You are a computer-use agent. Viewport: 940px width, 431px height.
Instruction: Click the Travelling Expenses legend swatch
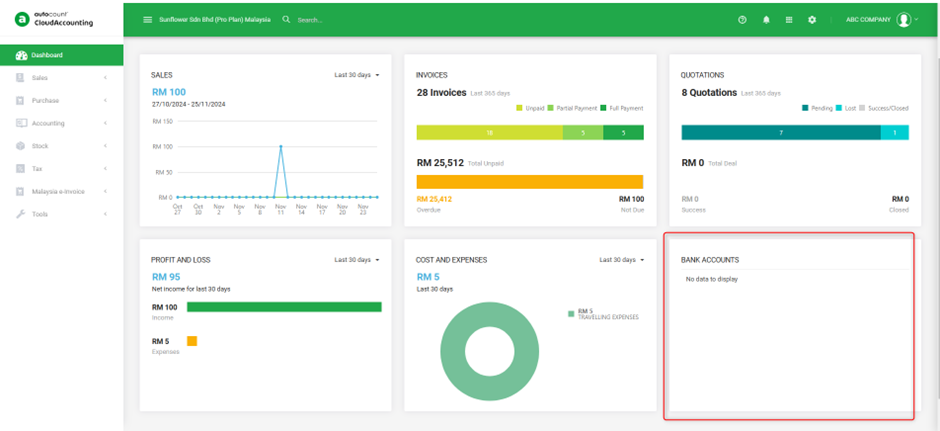click(x=571, y=314)
